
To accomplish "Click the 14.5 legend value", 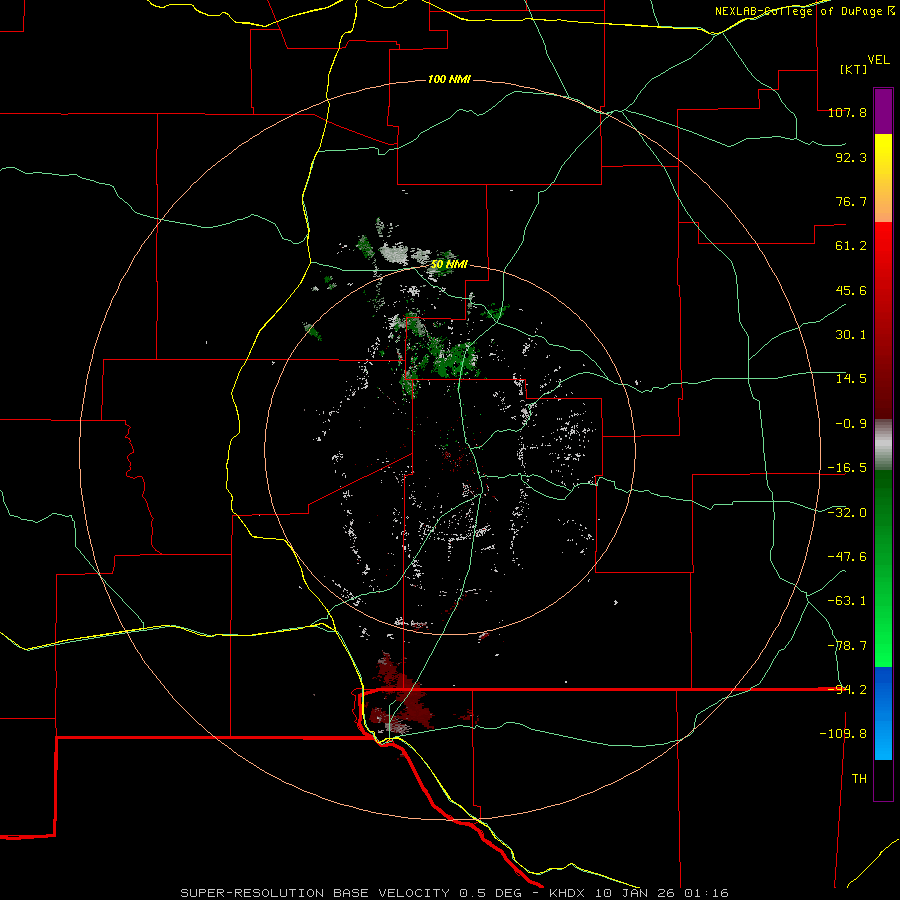I will tap(851, 379).
